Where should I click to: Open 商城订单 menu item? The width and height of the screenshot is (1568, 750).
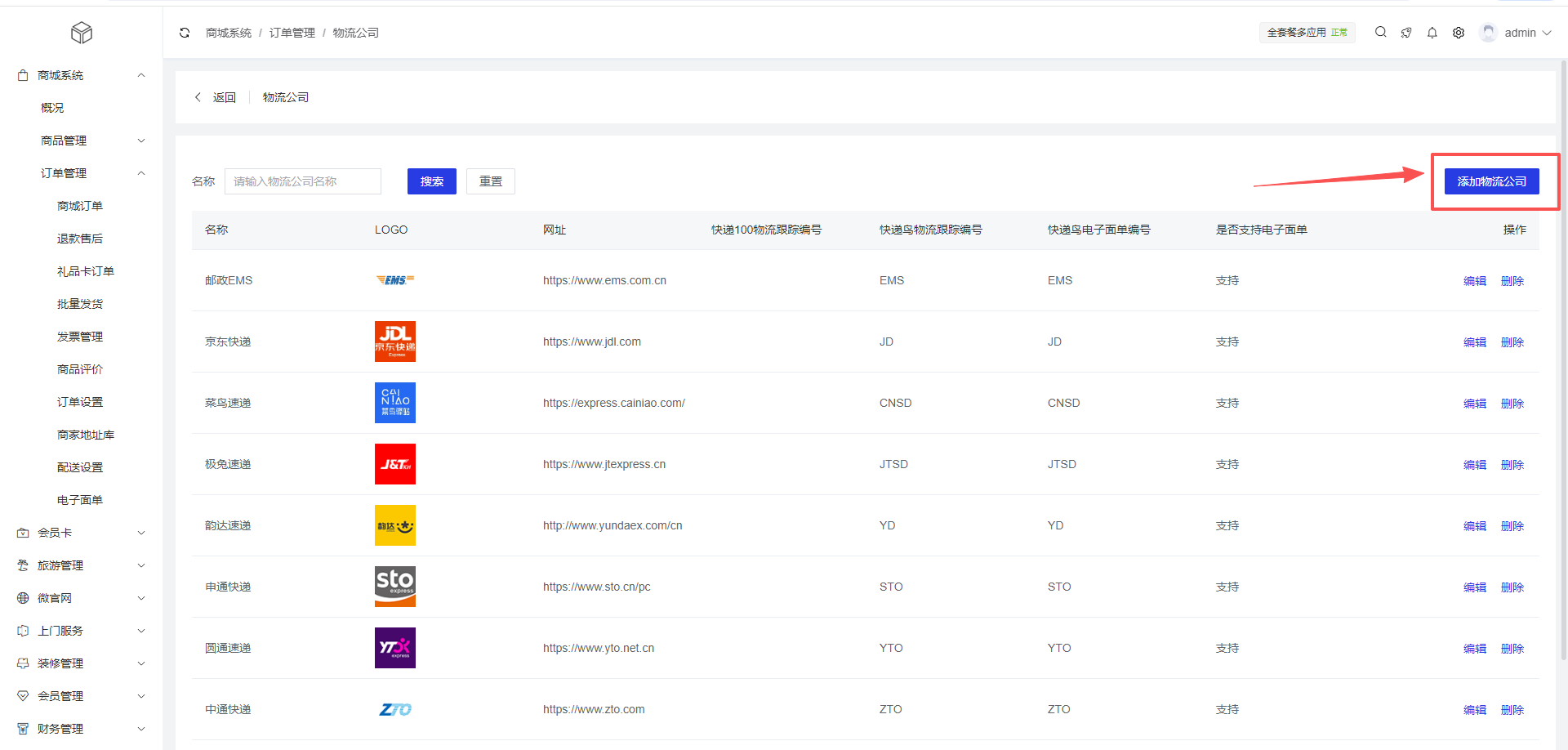coord(80,206)
